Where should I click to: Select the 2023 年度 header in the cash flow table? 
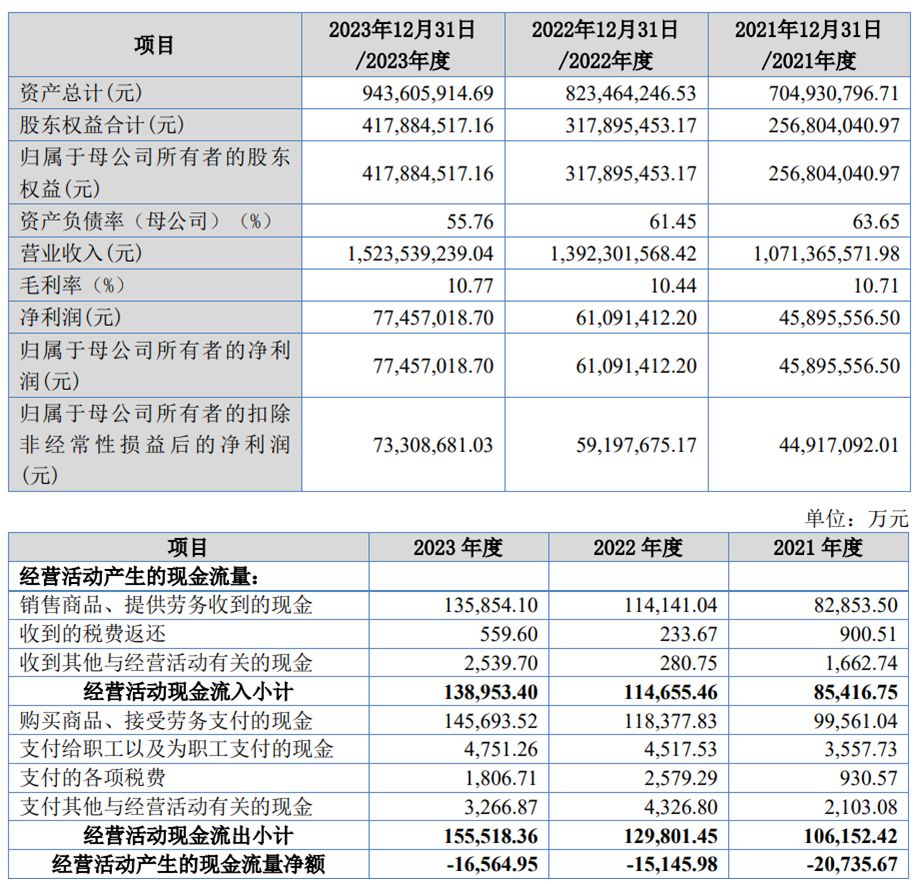458,547
